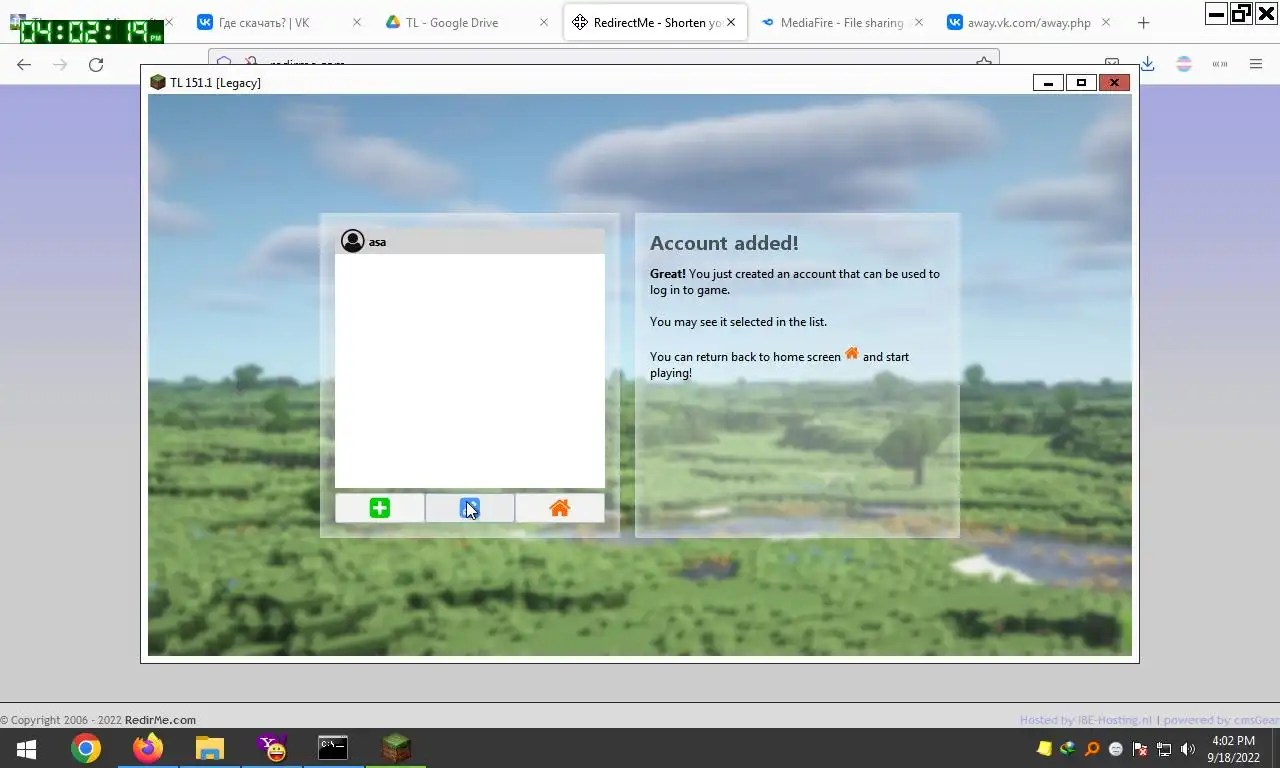This screenshot has height=768, width=1280.
Task: Select the asa account in the list
Action: [x=470, y=241]
